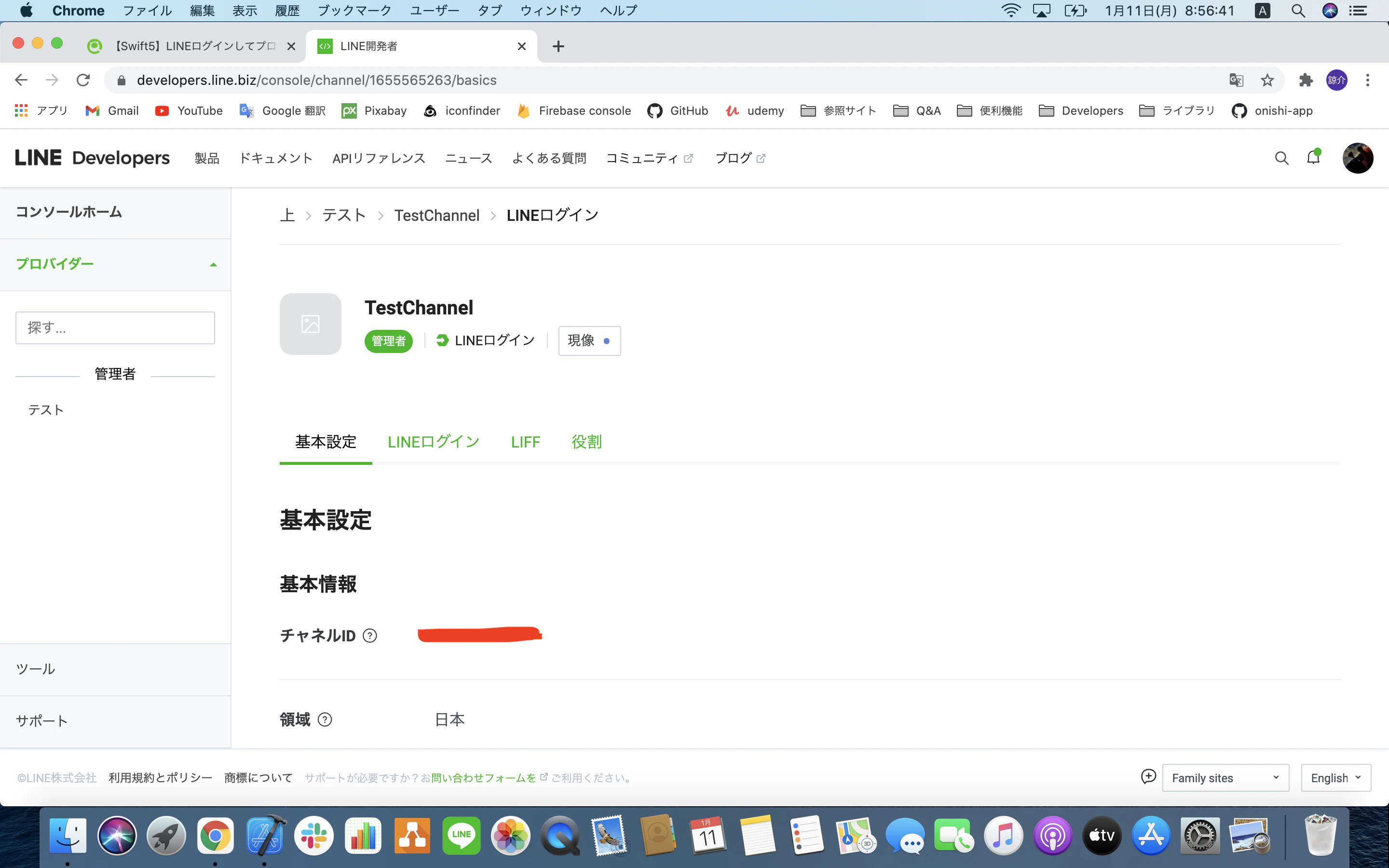Open the ドキュメント nav item
The width and height of the screenshot is (1389, 868).
click(276, 159)
